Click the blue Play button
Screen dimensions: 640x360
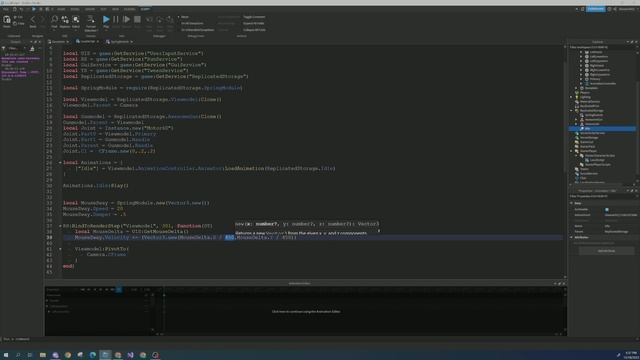coord(106,19)
